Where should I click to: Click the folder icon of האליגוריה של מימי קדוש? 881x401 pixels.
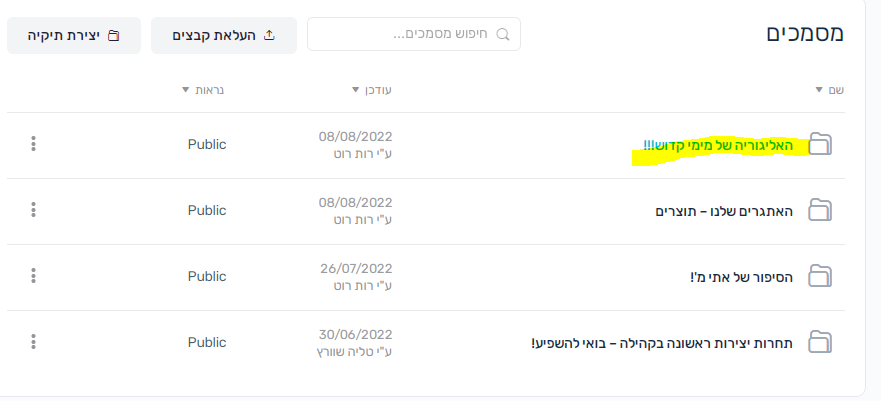click(x=820, y=144)
